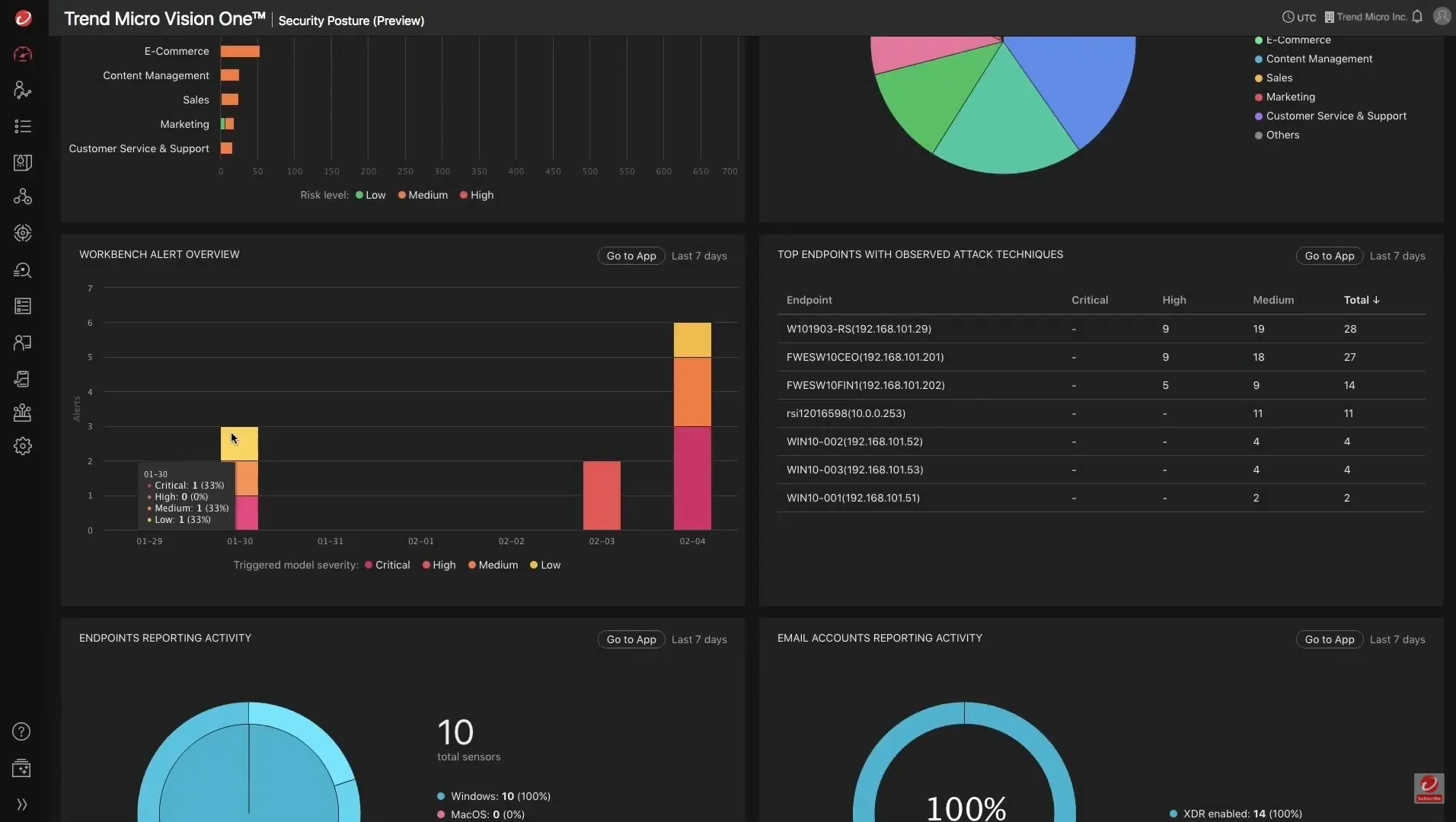Open the user account avatar icon
This screenshot has height=822, width=1456.
coord(1442,17)
